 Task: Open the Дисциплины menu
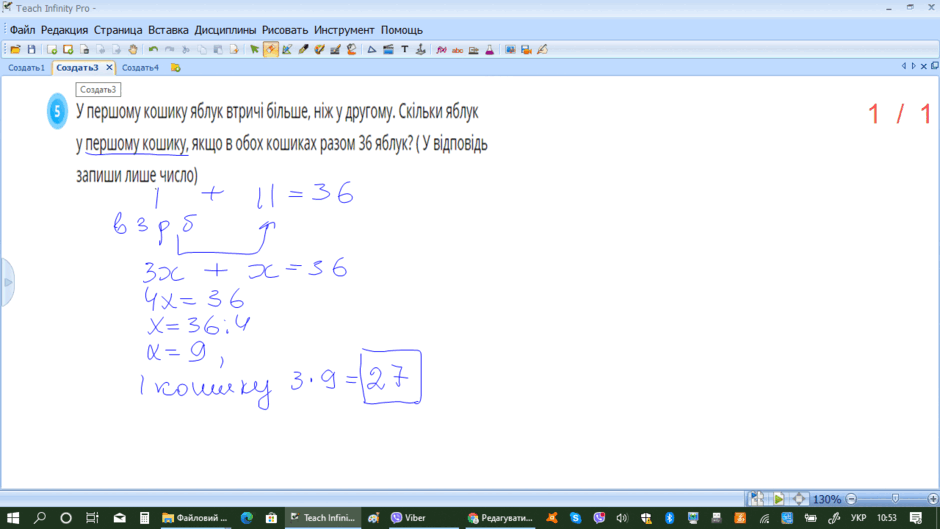(x=225, y=30)
